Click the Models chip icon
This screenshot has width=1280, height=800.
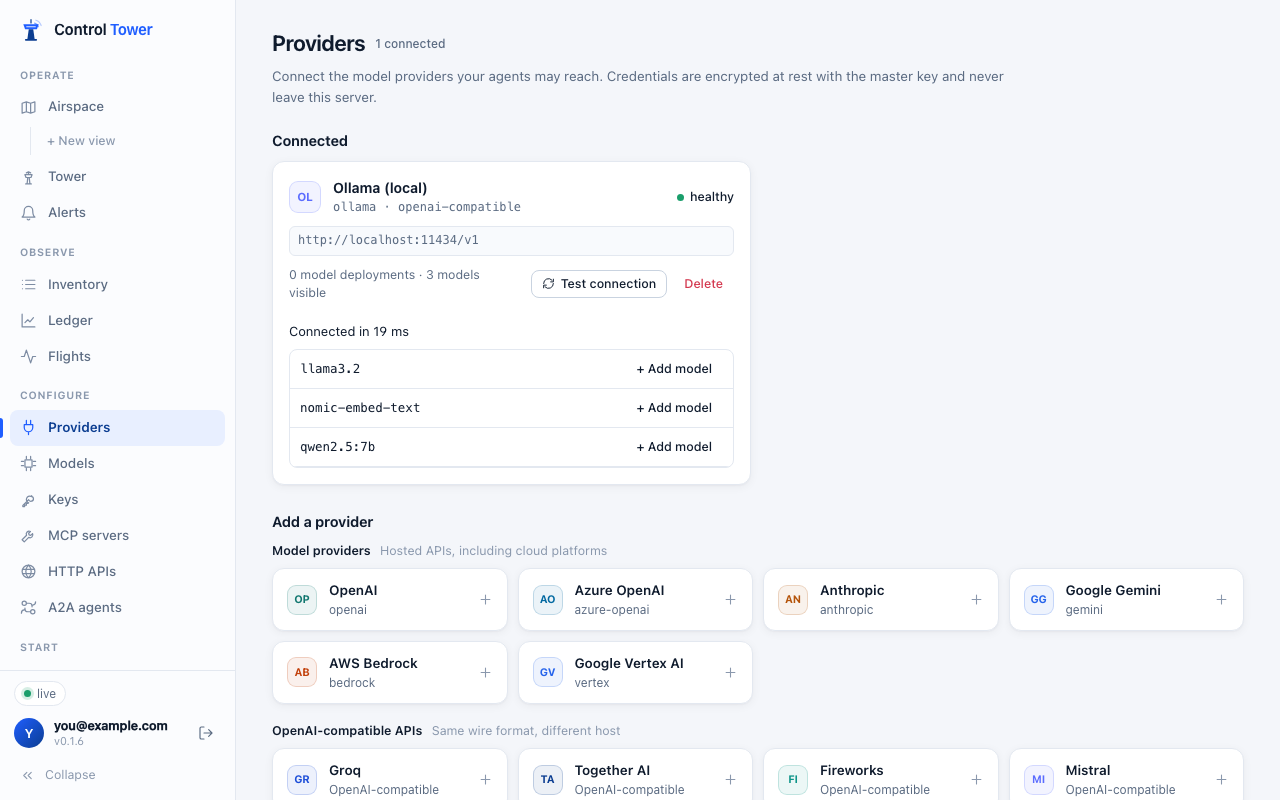(28, 464)
